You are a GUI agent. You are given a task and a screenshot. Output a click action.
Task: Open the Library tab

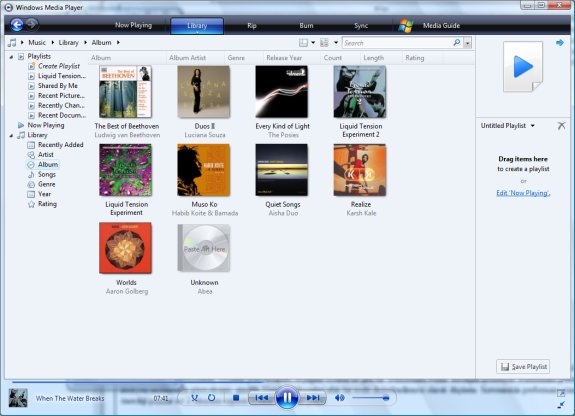197,26
